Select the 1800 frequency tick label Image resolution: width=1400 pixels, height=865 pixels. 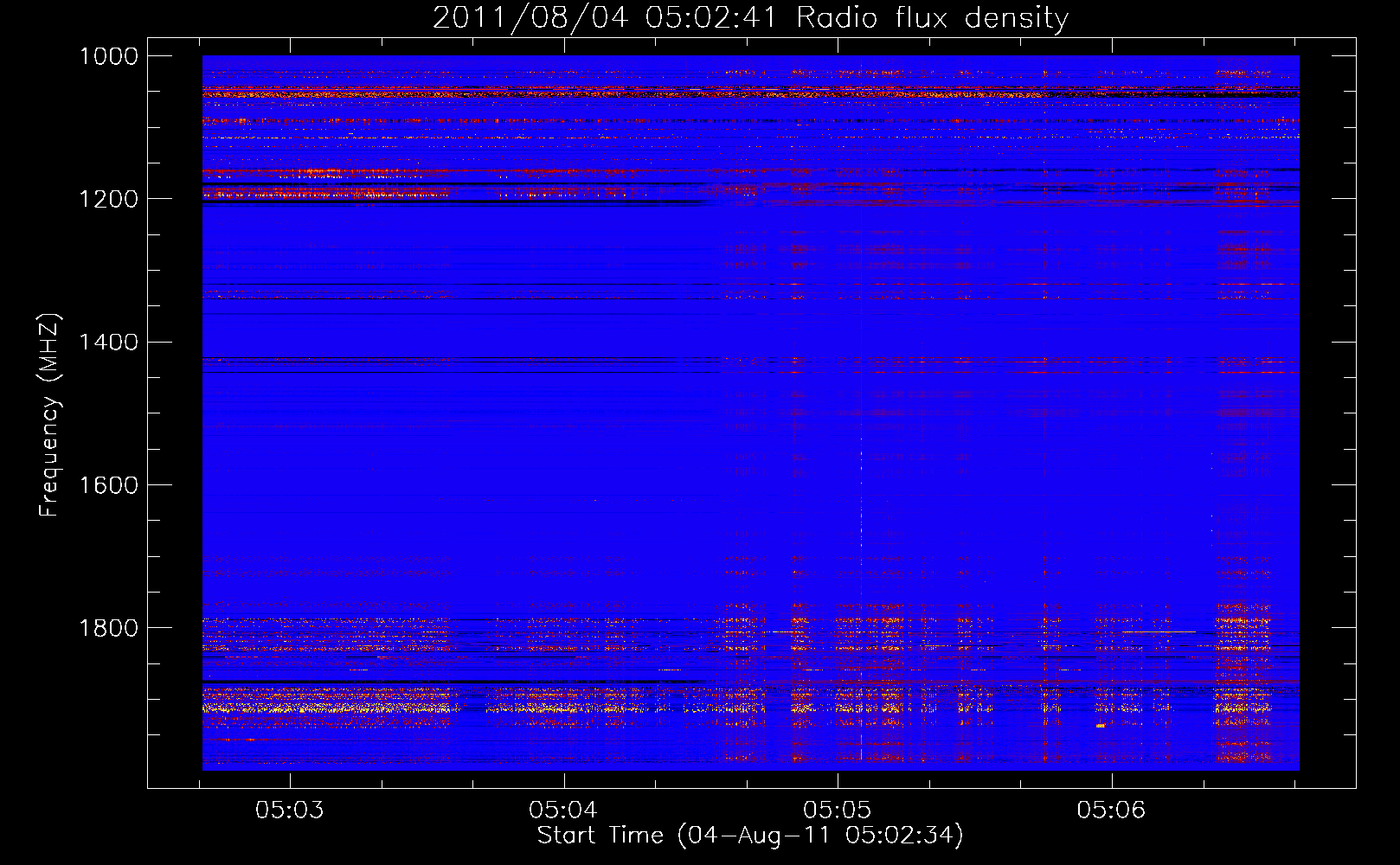coord(109,628)
